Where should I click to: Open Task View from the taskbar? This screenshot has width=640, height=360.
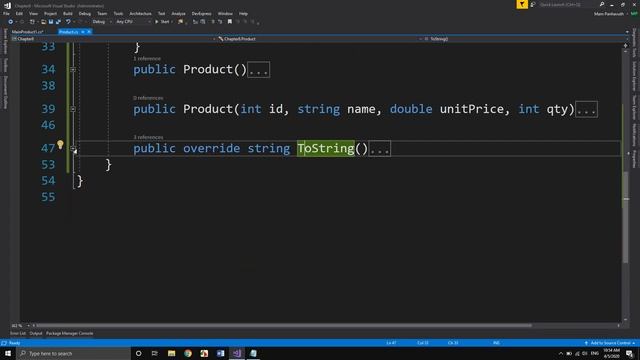click(155, 353)
